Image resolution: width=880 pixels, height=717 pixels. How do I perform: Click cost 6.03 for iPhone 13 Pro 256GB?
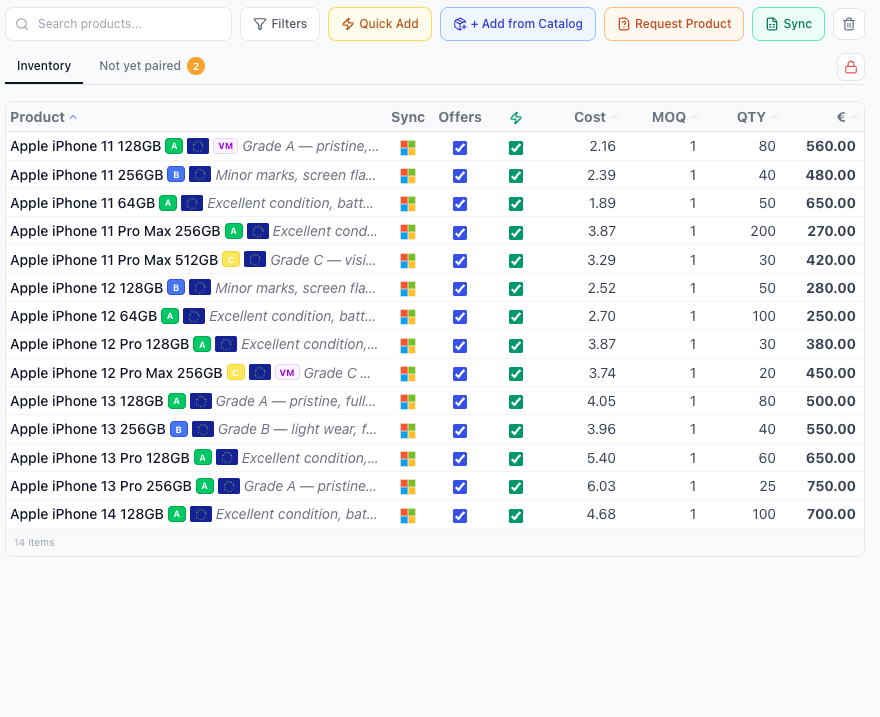[x=601, y=486]
